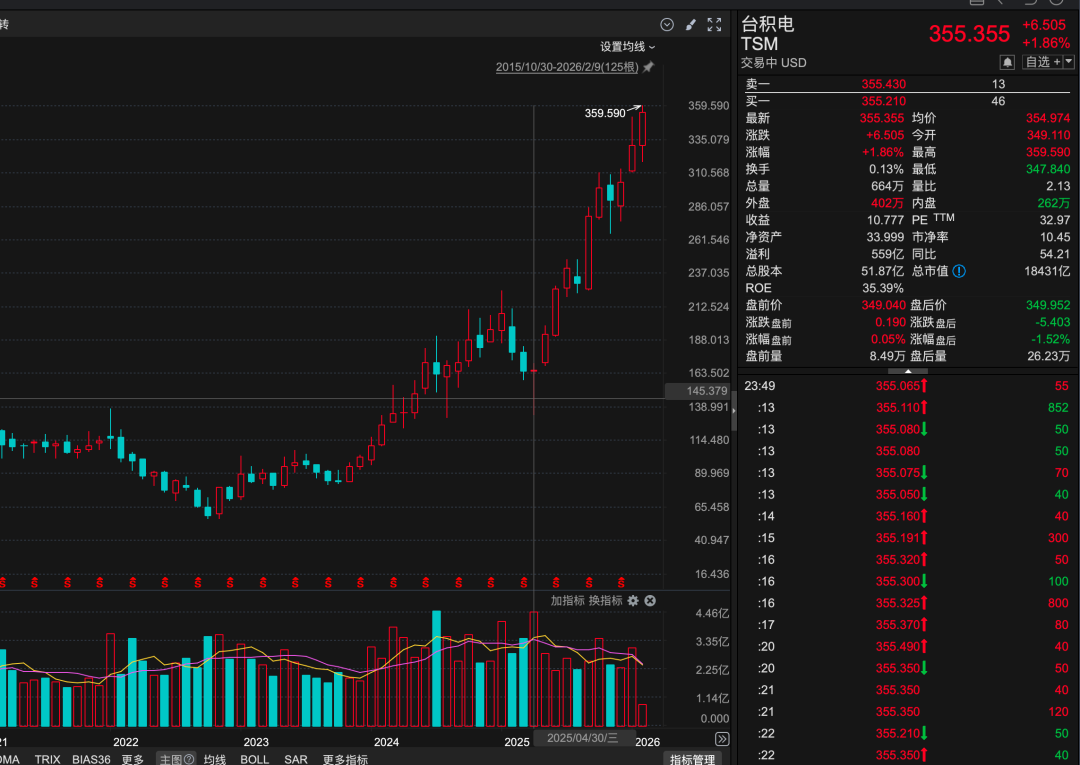Click the large 355.355 last price
This screenshot has height=765, width=1080.
click(x=969, y=33)
